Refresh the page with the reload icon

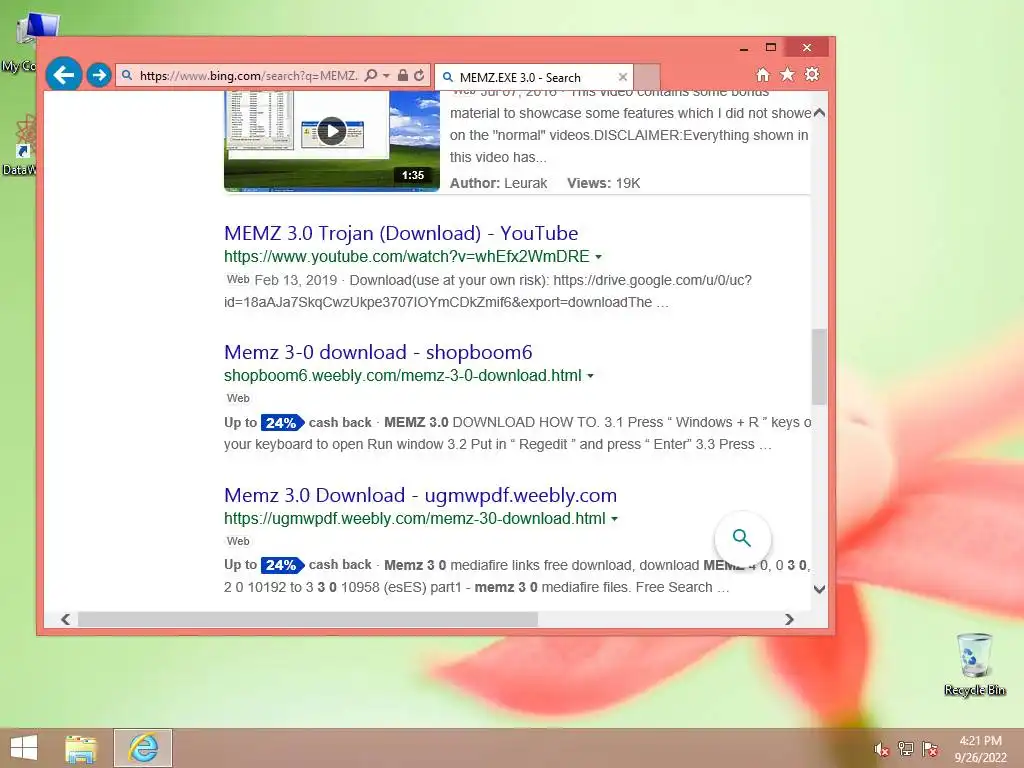click(x=419, y=76)
